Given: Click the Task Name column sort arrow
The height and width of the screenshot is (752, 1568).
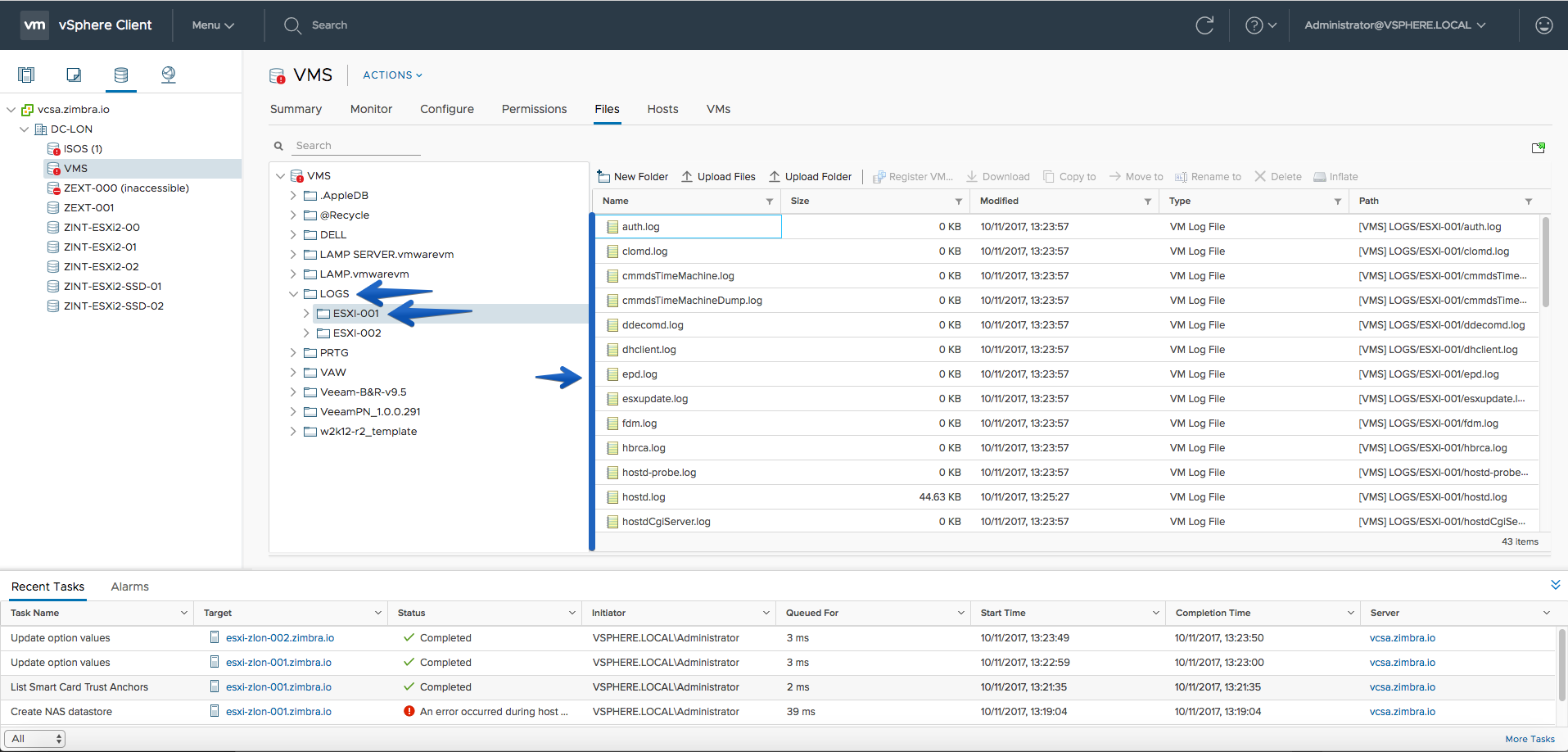Looking at the screenshot, I should pos(183,614).
